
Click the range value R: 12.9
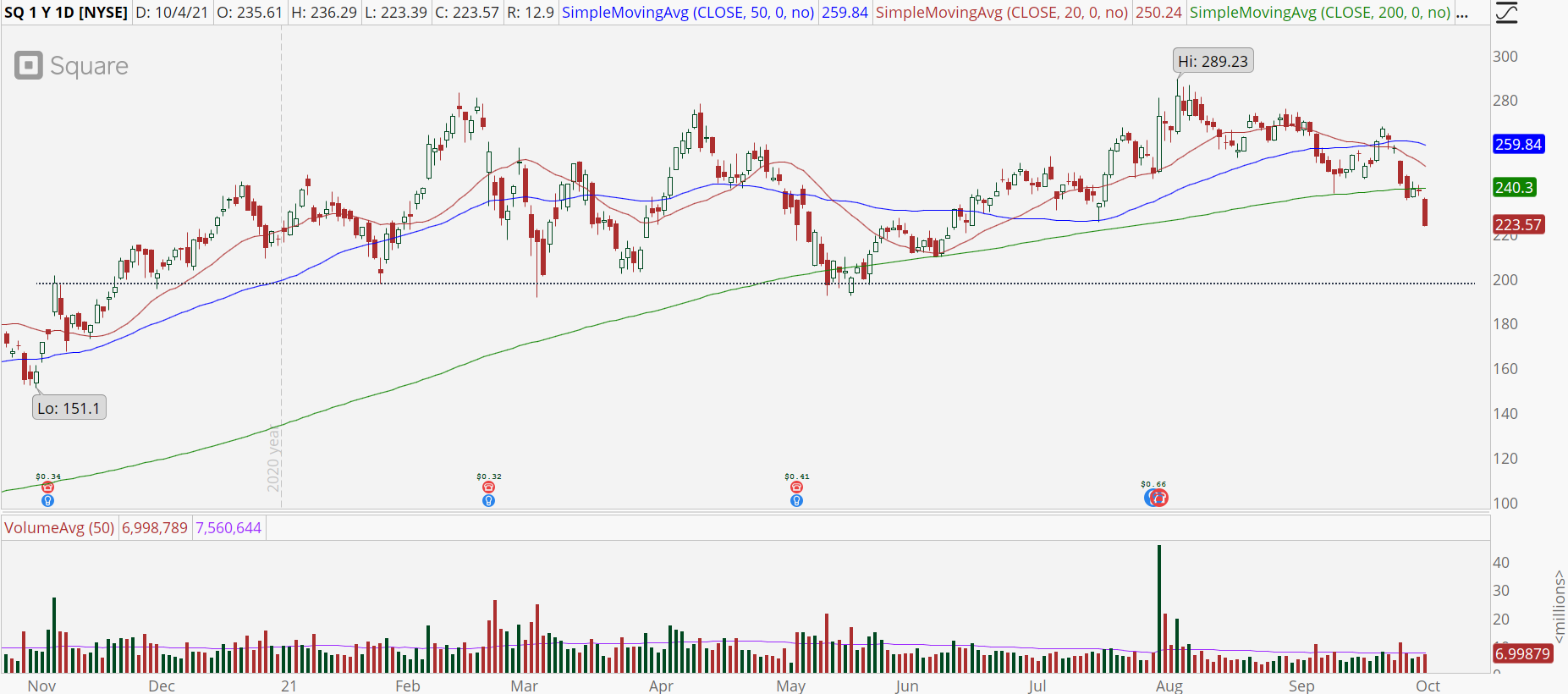tap(531, 13)
